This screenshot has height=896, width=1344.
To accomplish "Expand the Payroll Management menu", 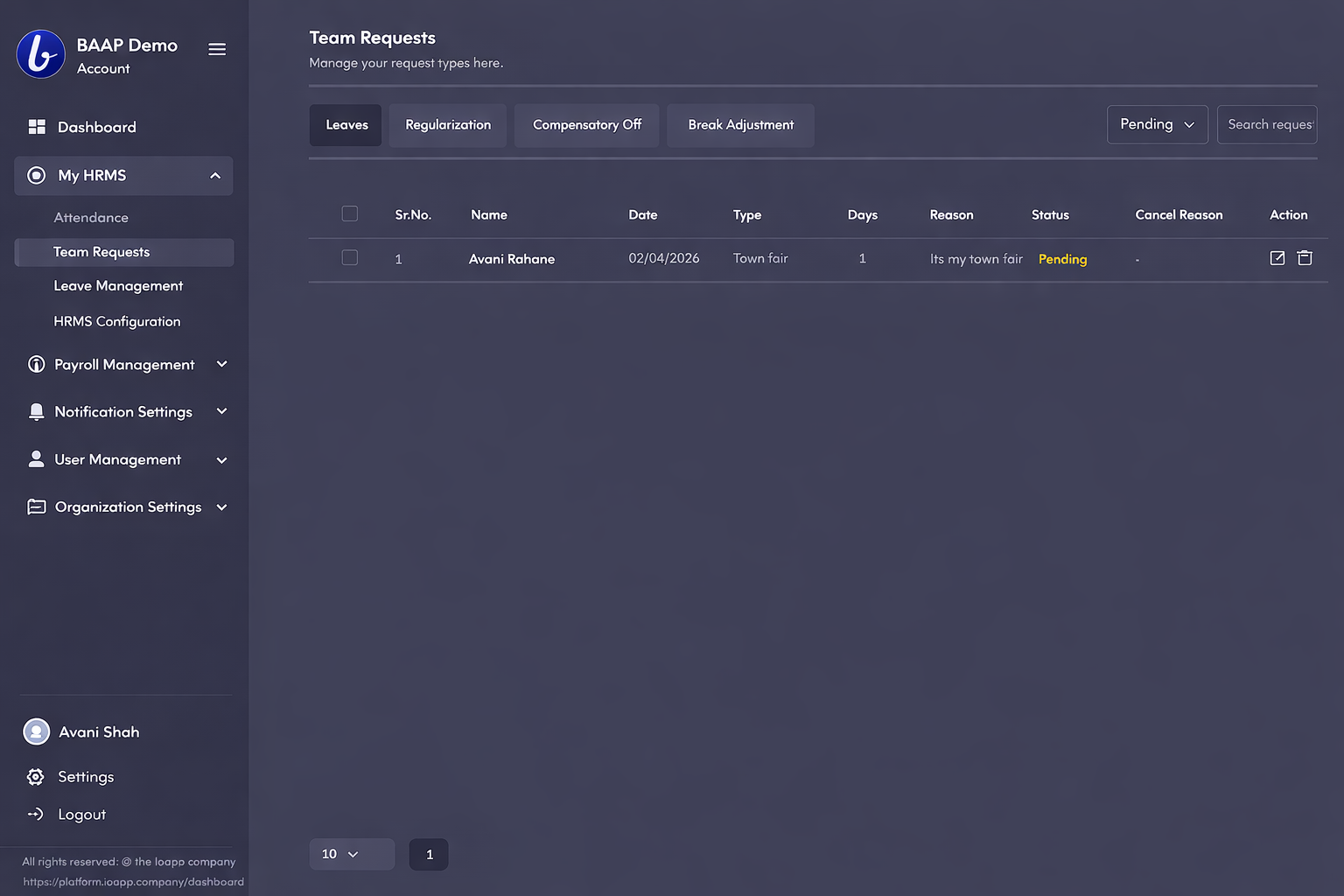I will pos(221,365).
